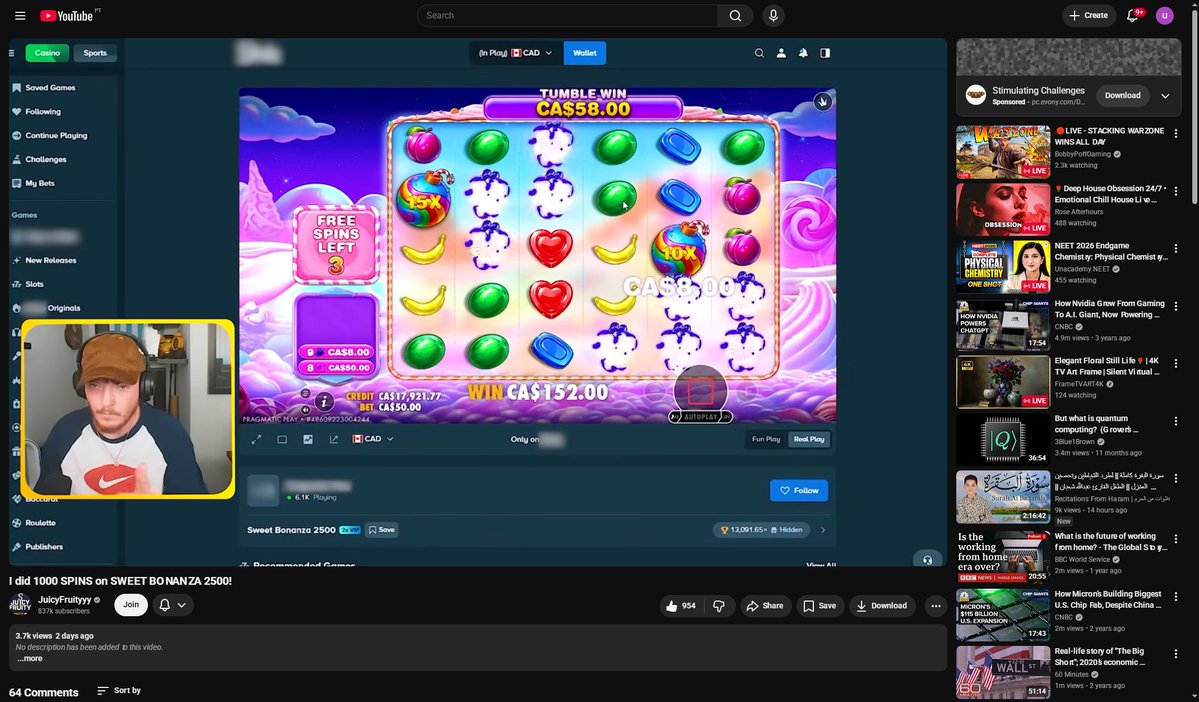Viewport: 1199px width, 702px height.
Task: Open the casino profile person icon
Action: click(781, 53)
